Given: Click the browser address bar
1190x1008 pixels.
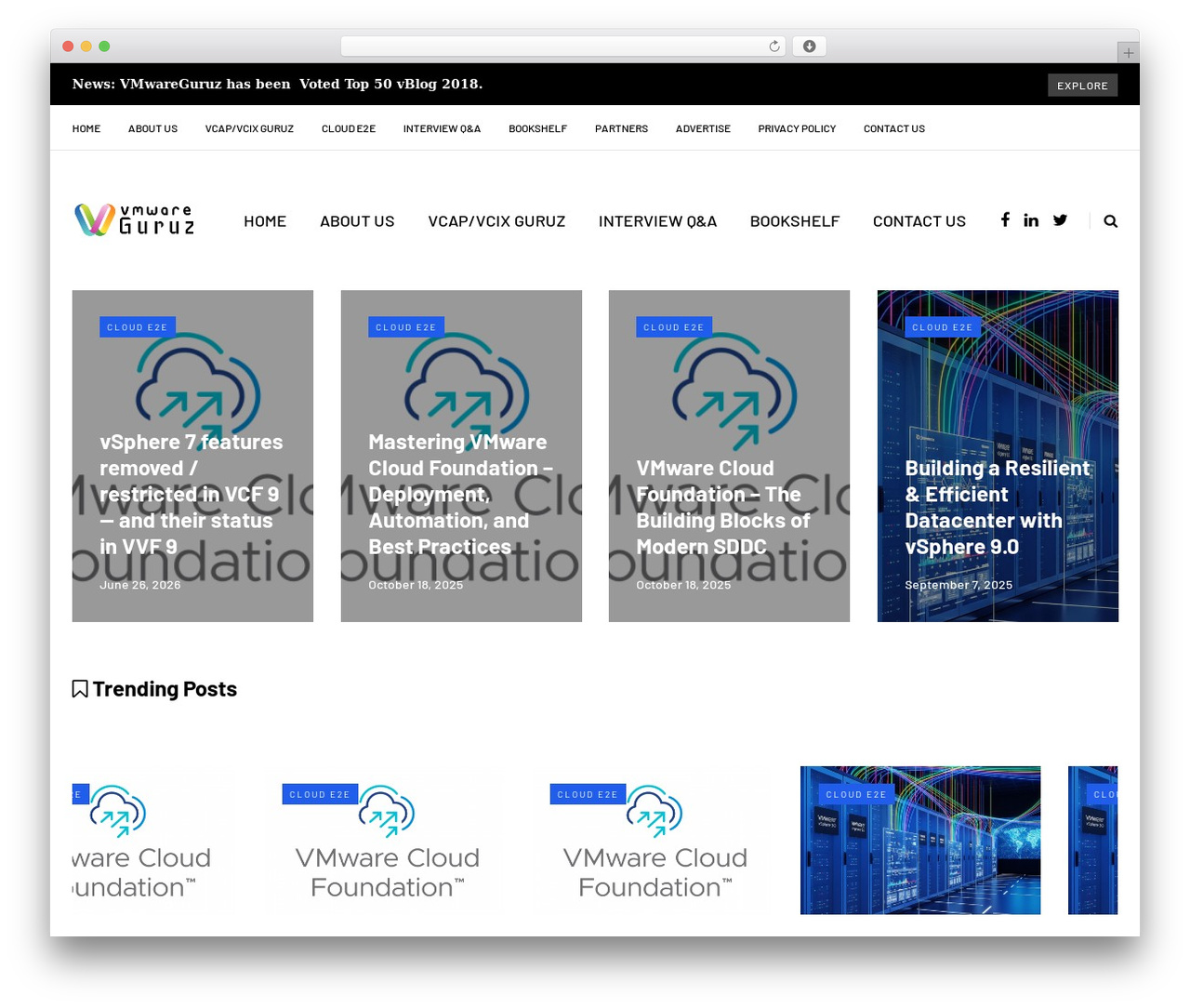Looking at the screenshot, I should pyautogui.click(x=563, y=46).
